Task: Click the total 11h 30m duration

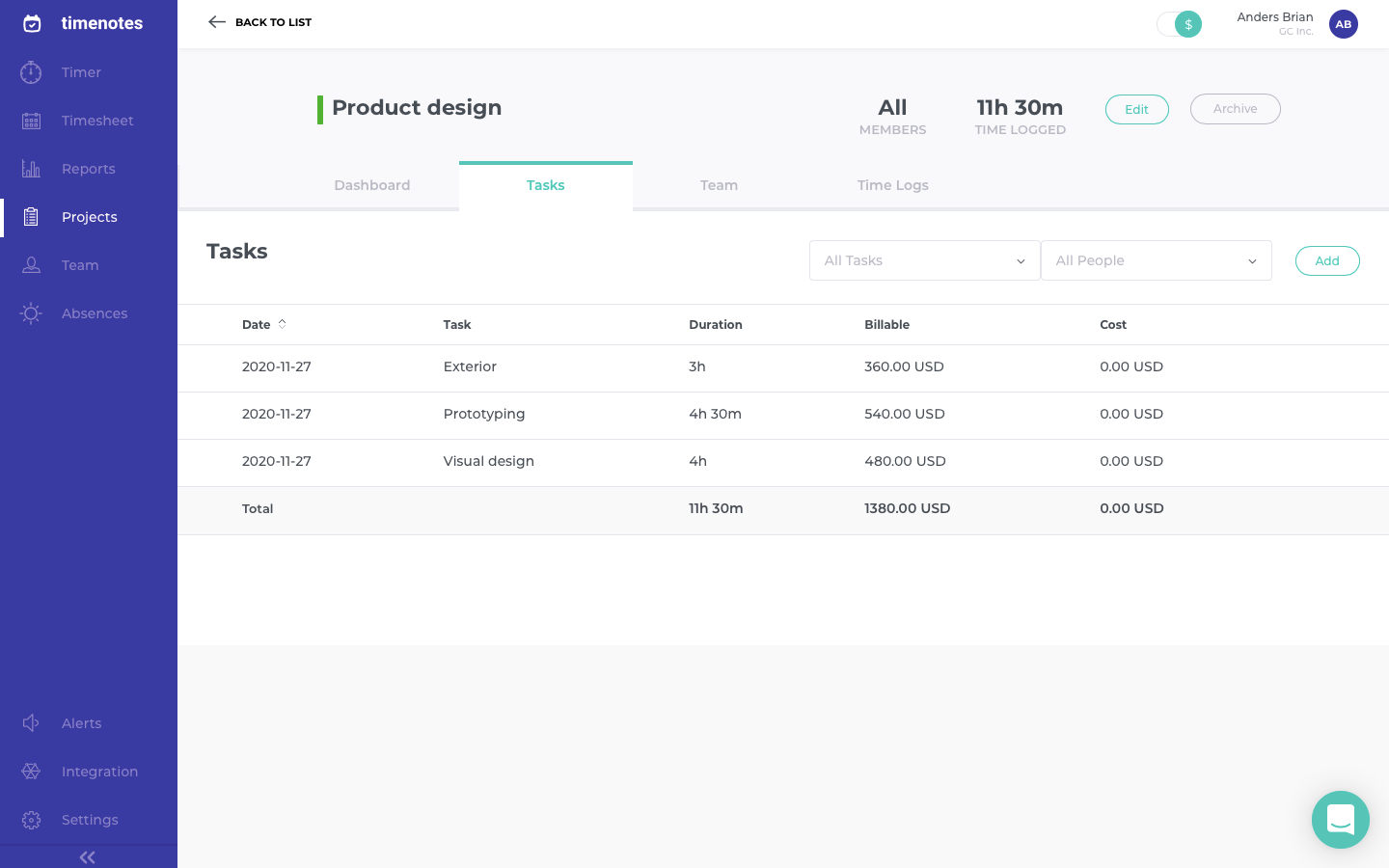Action: [717, 508]
